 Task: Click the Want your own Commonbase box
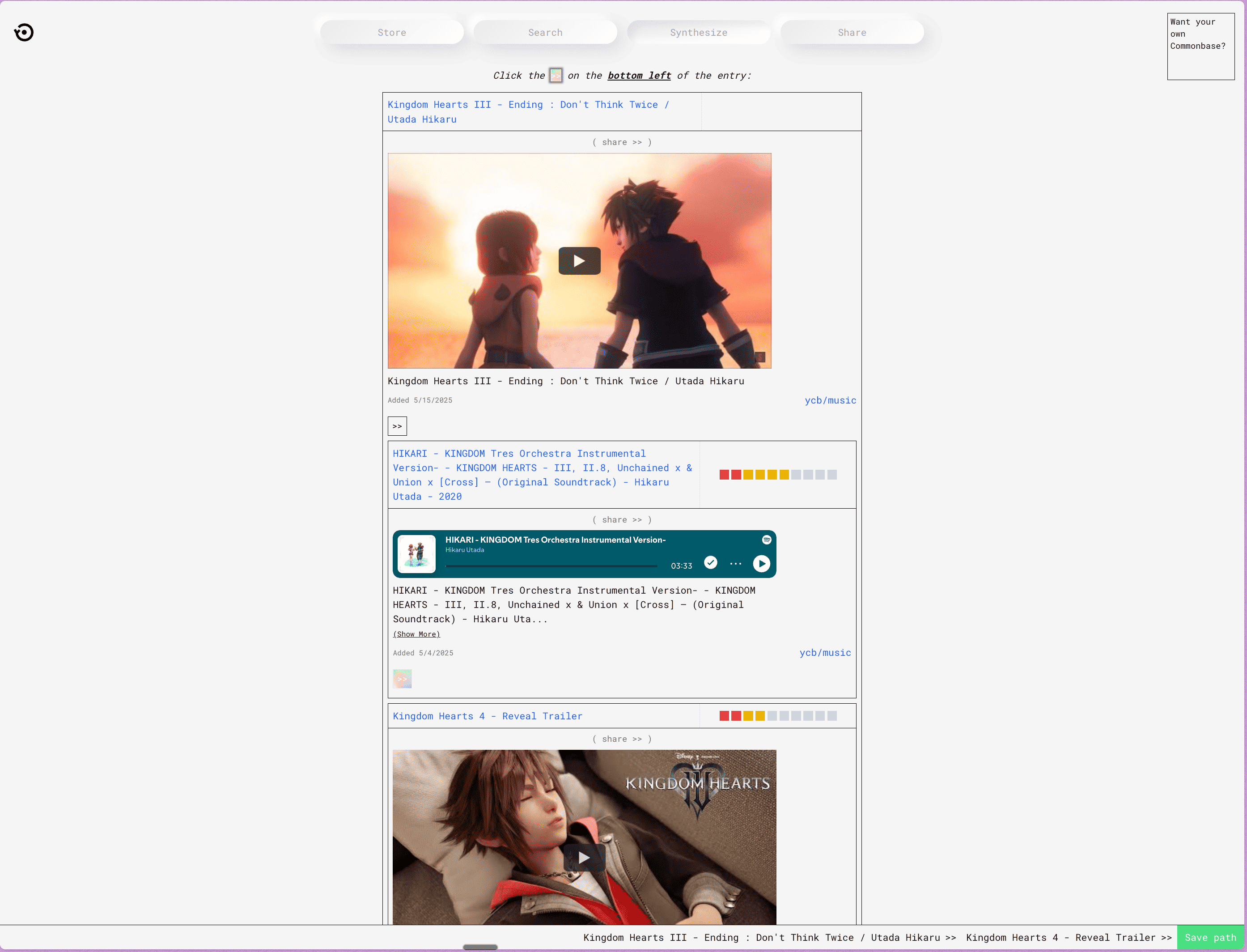1200,47
